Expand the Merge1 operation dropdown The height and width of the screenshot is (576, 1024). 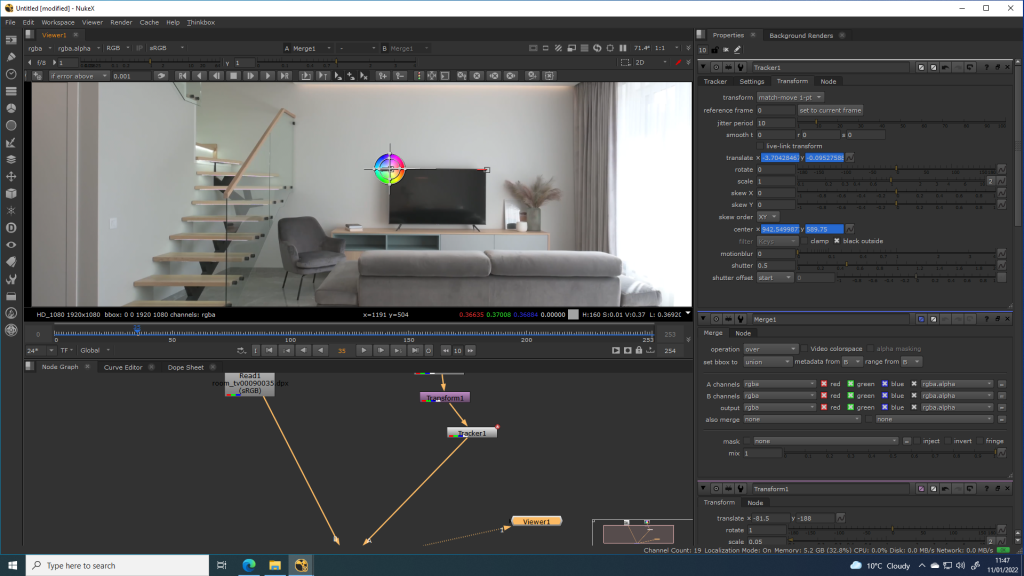pyautogui.click(x=770, y=349)
